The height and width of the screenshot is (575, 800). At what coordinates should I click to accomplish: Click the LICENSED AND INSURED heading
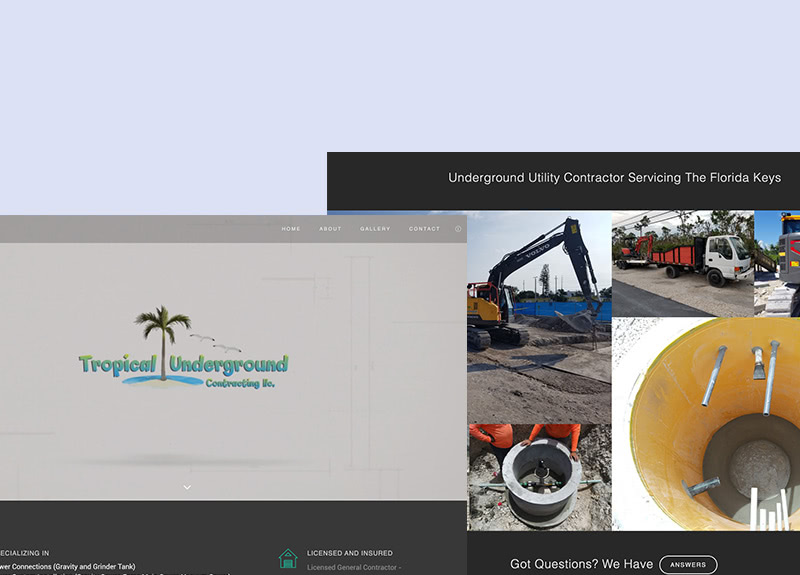click(x=350, y=553)
